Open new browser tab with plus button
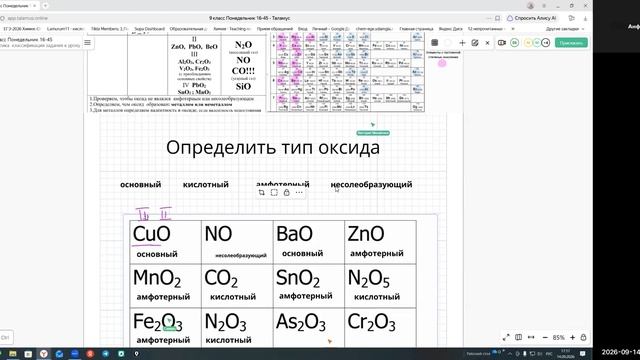Screen dimensions: 640x360 (x=45, y=6)
